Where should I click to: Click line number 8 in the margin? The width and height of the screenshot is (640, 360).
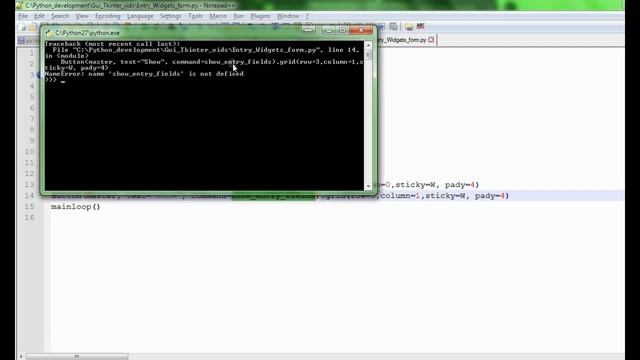pos(31,130)
